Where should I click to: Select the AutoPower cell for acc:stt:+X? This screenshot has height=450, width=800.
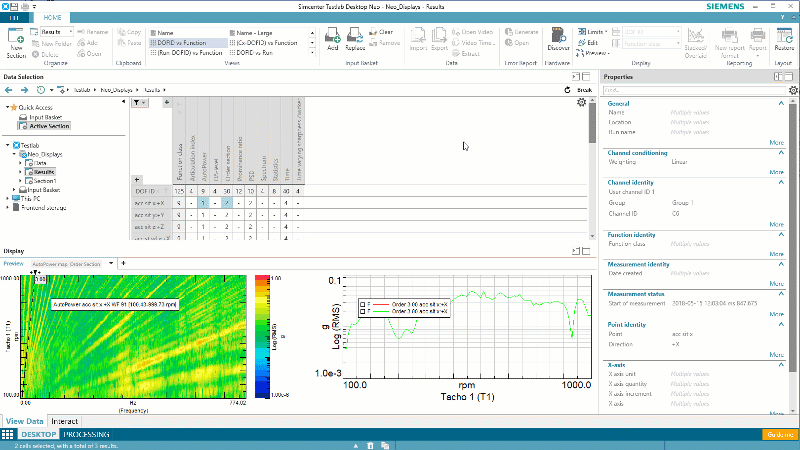click(202, 203)
